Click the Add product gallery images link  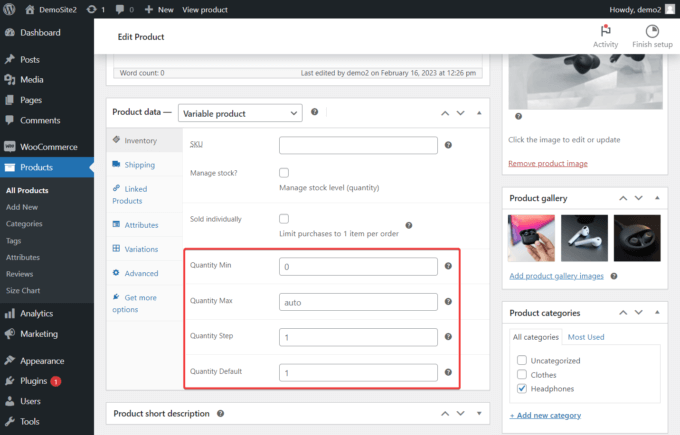coord(556,276)
